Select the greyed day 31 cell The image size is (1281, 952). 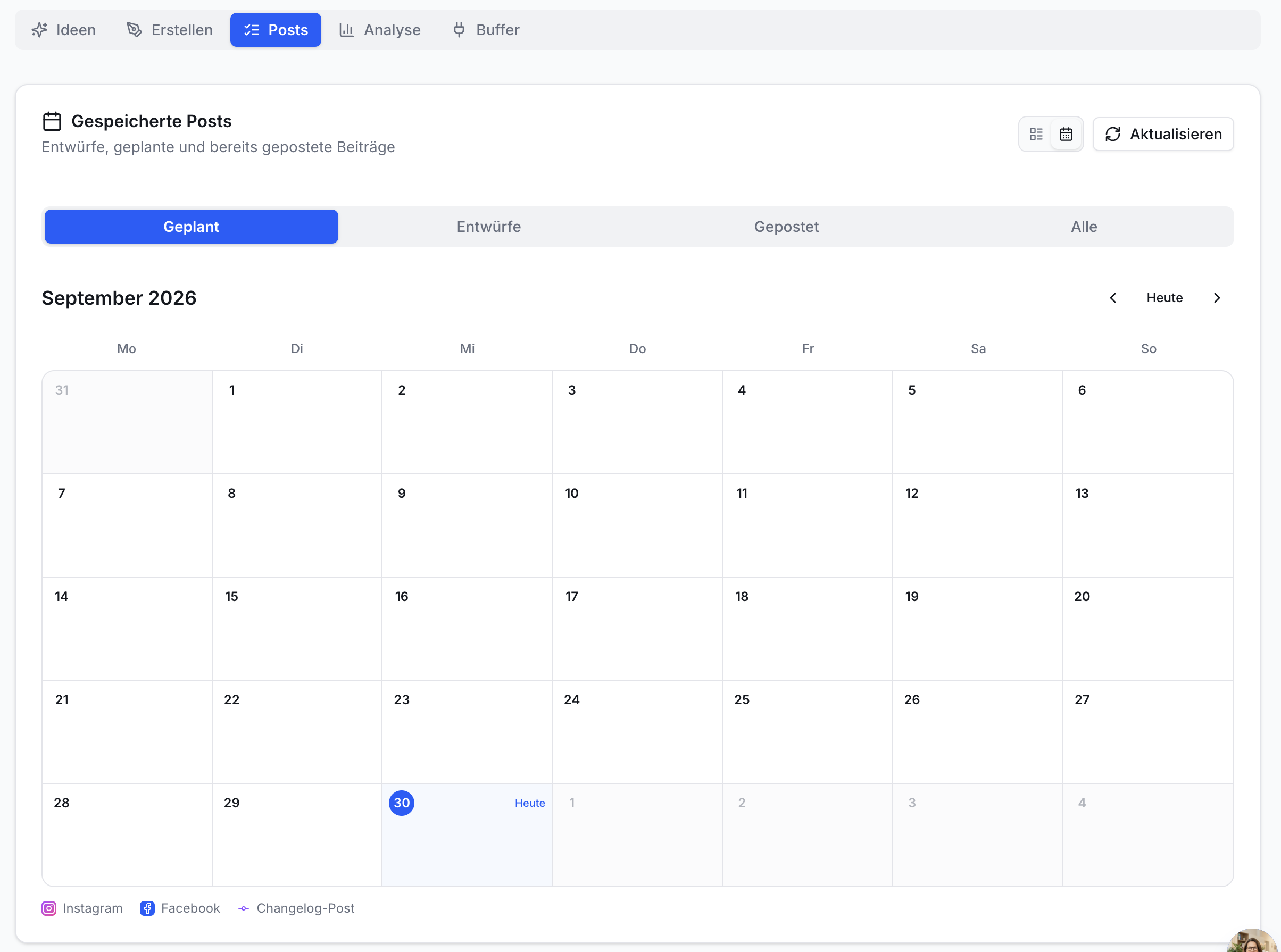127,422
